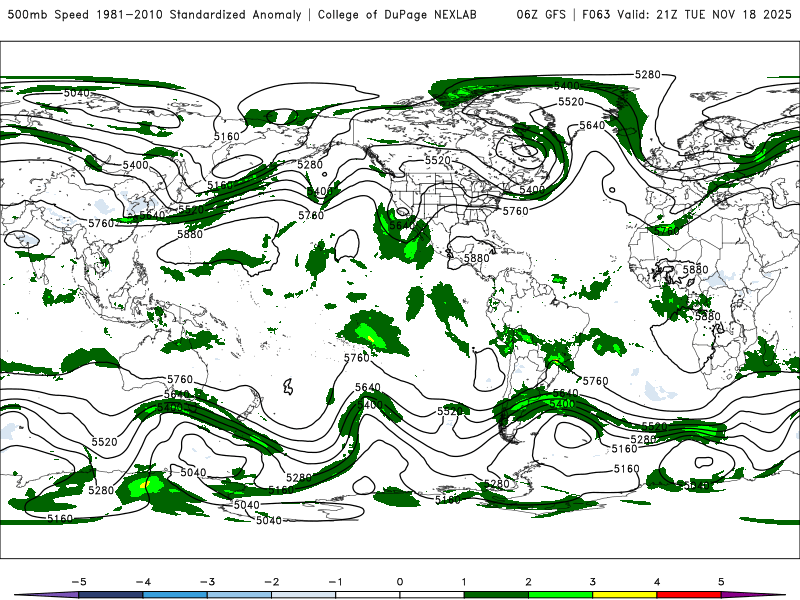The width and height of the screenshot is (800, 600).
Task: Click the bright green 2 to 3 colorbar segment
Action: coord(560,595)
